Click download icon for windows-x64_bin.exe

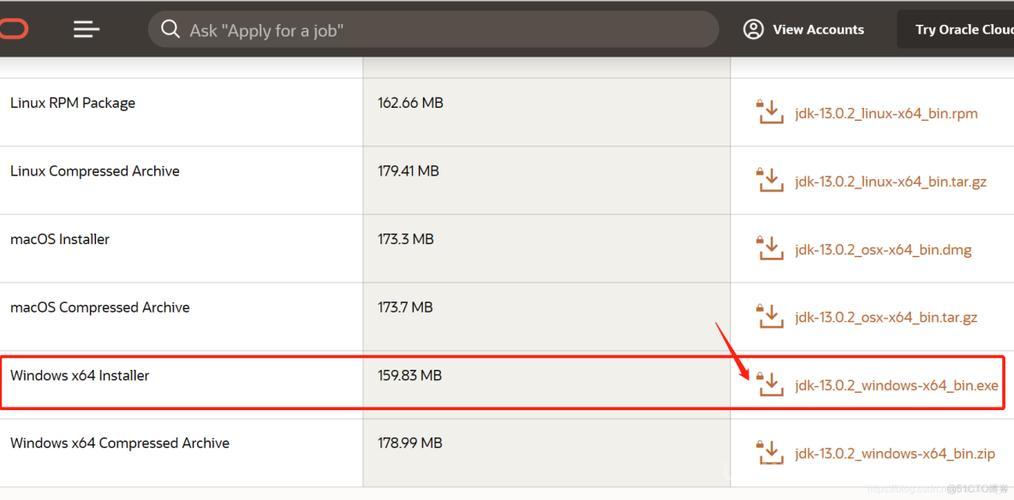tap(769, 384)
